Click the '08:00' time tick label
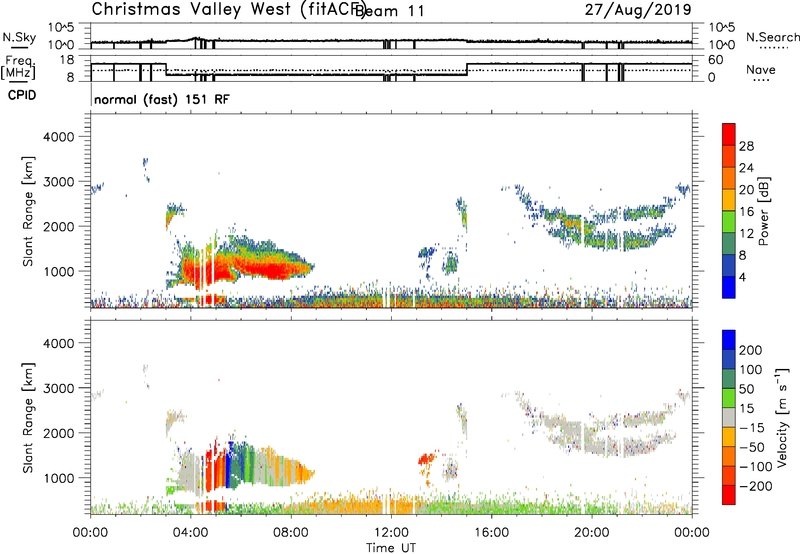Viewport: 800px width, 554px height. click(x=291, y=533)
